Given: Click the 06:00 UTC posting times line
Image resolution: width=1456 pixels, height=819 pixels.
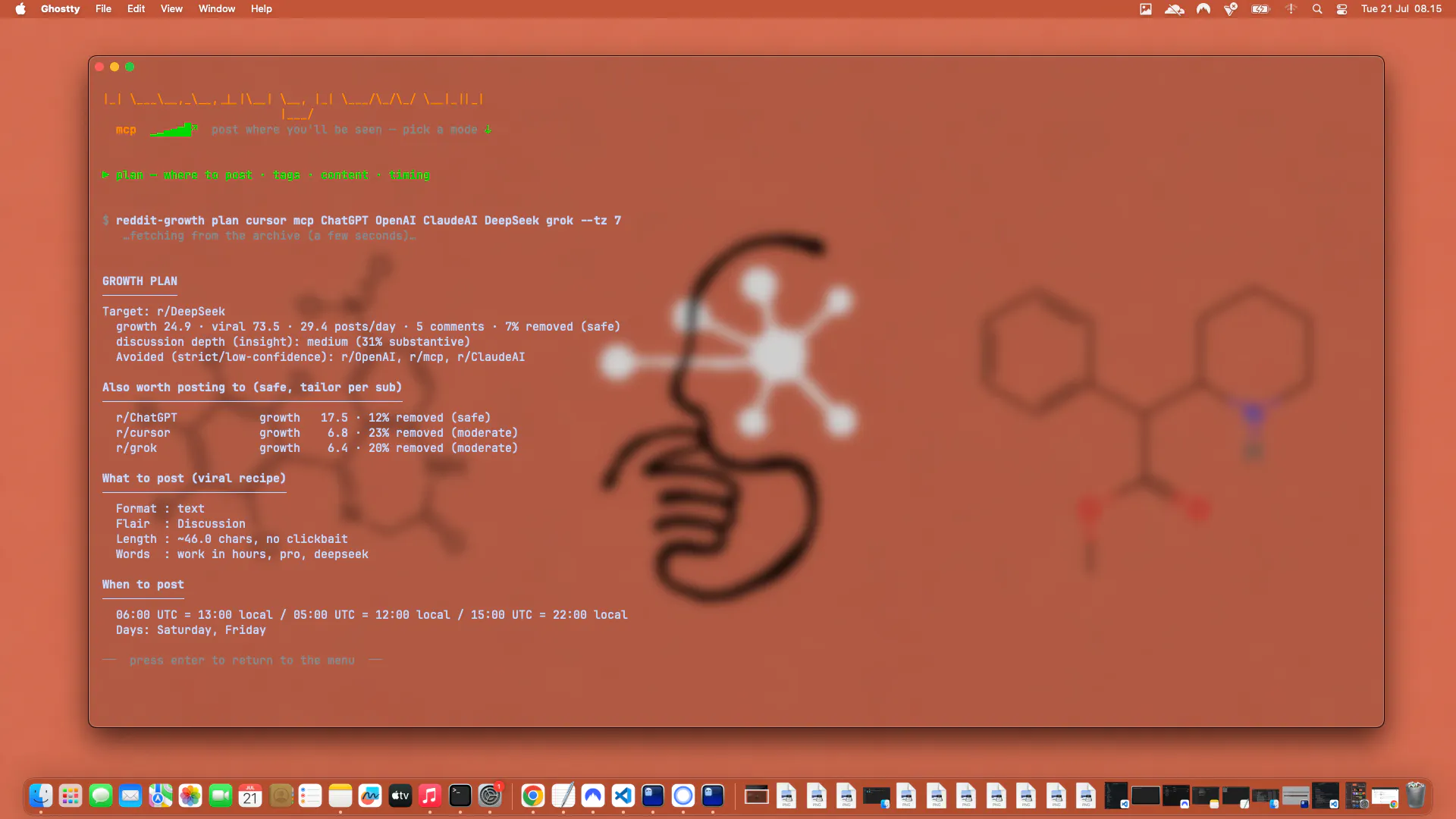Looking at the screenshot, I should 372,615.
